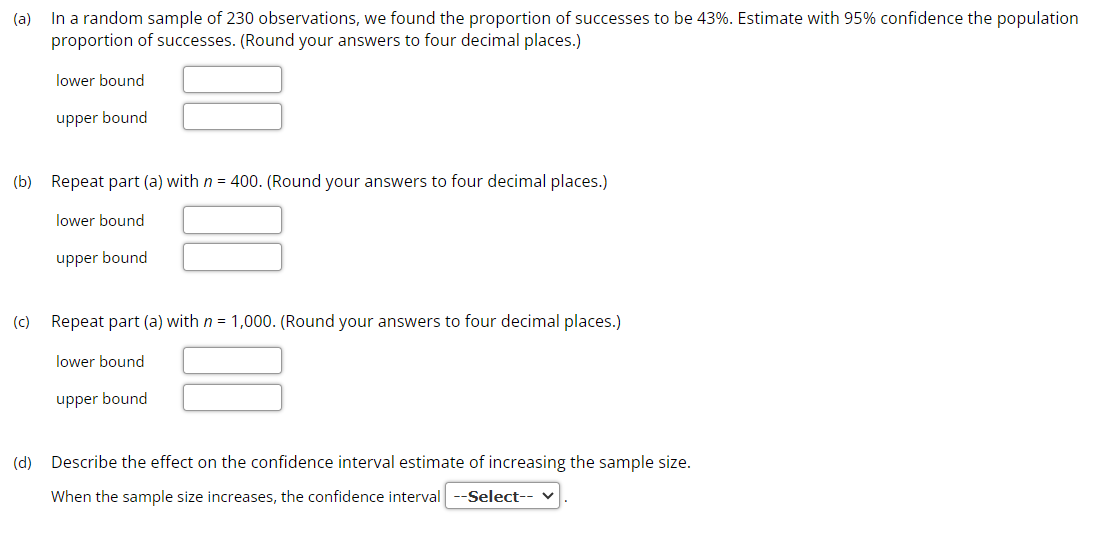Screen dimensions: 1103x552
Task: Open the --Select-- confidence interval dropdown
Action: pyautogui.click(x=502, y=496)
